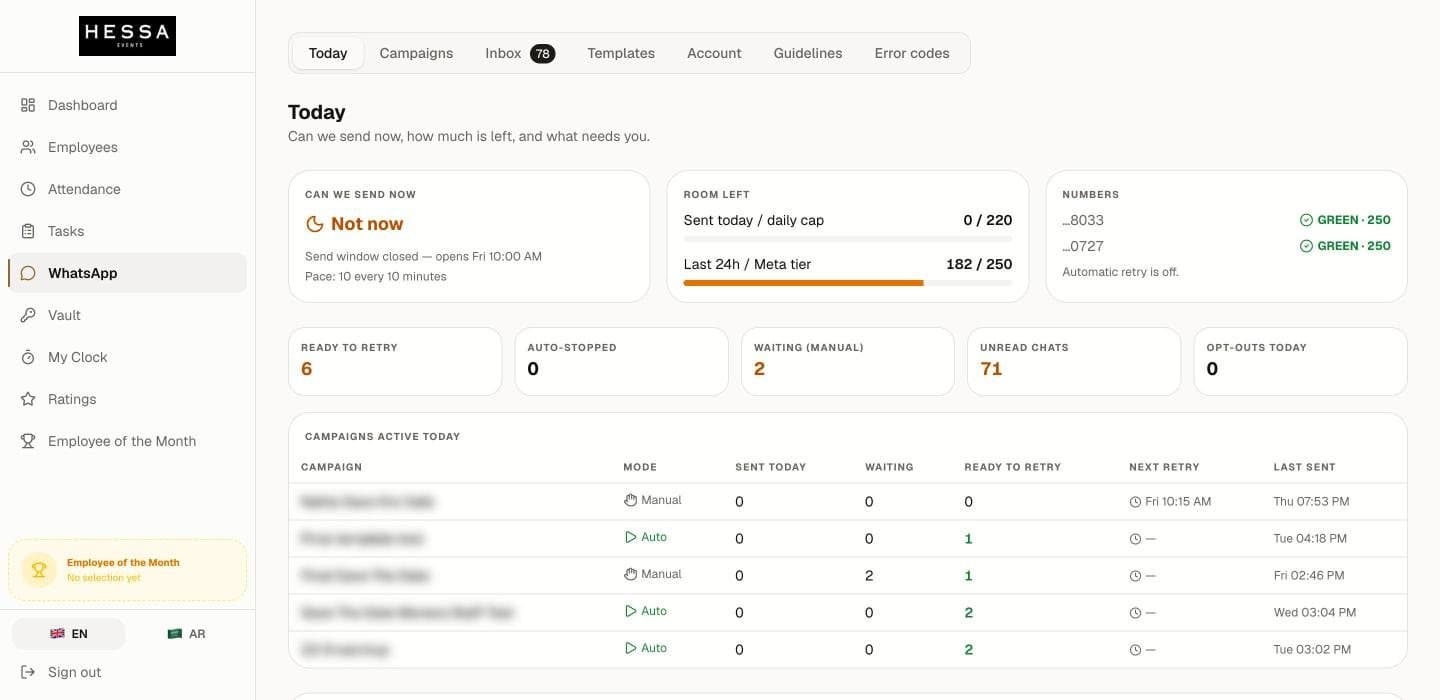Click the 182 / 250 value
Screen dimensions: 1440x700
(x=979, y=264)
